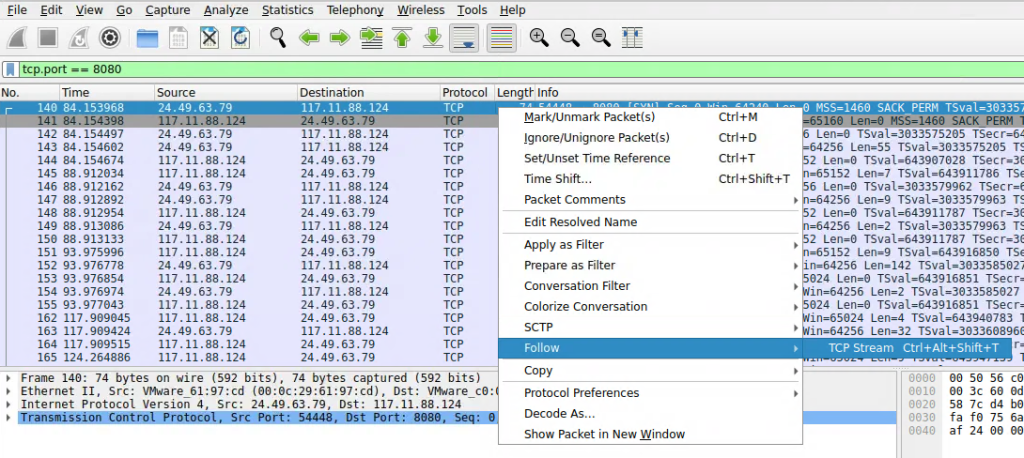Click the tcp.port display filter field
1024x458 pixels.
(x=500, y=70)
